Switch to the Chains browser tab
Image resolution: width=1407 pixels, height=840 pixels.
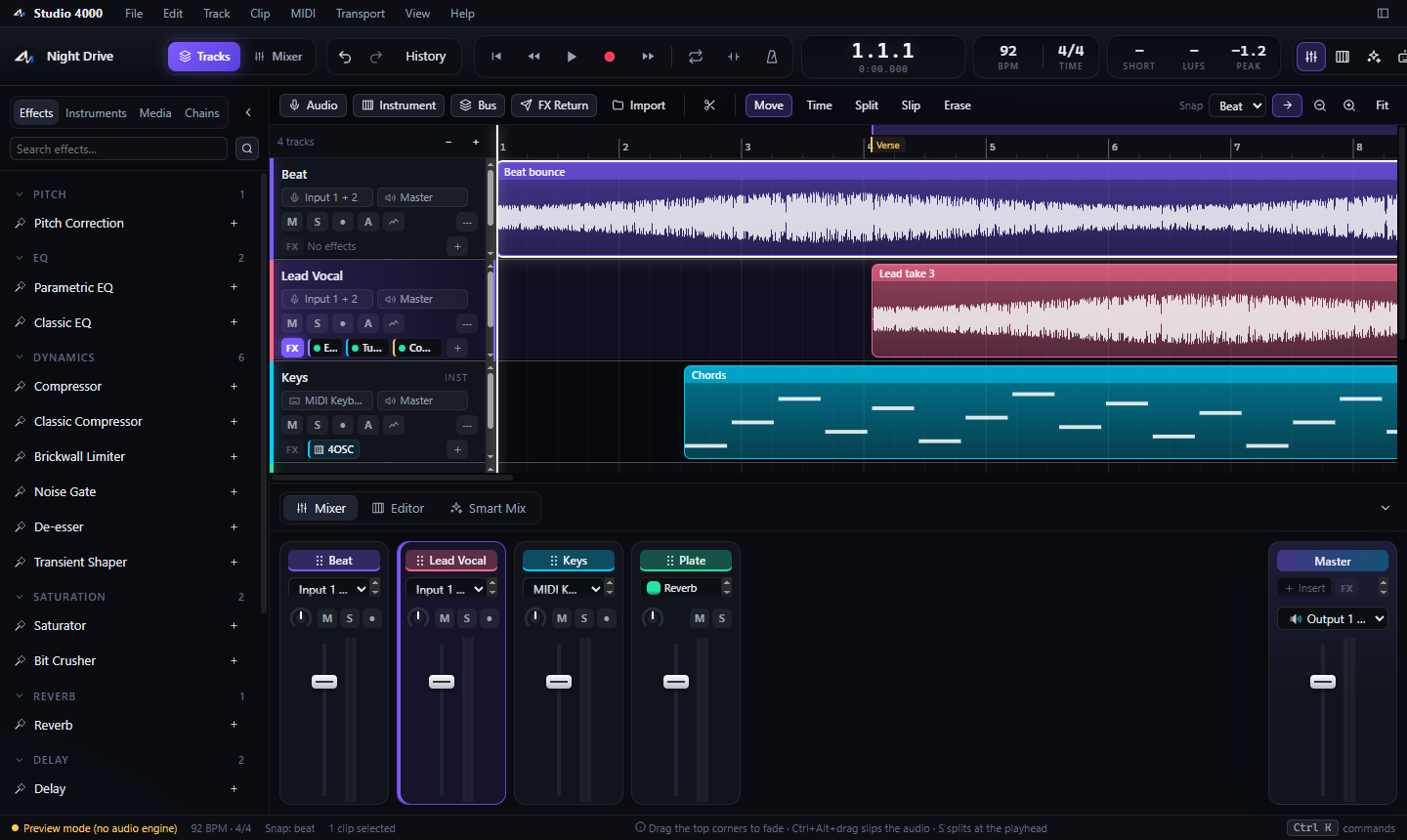[202, 113]
